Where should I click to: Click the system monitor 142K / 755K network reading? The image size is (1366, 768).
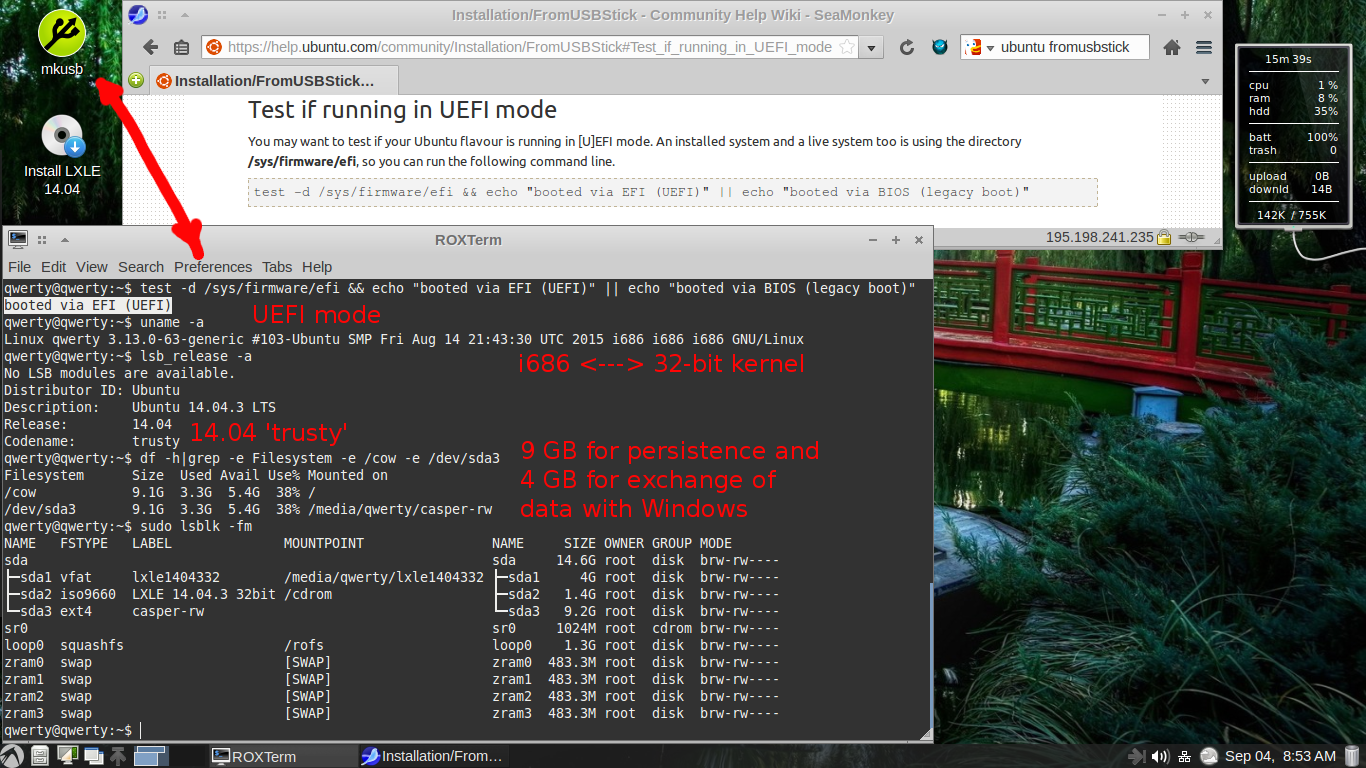(x=1291, y=215)
